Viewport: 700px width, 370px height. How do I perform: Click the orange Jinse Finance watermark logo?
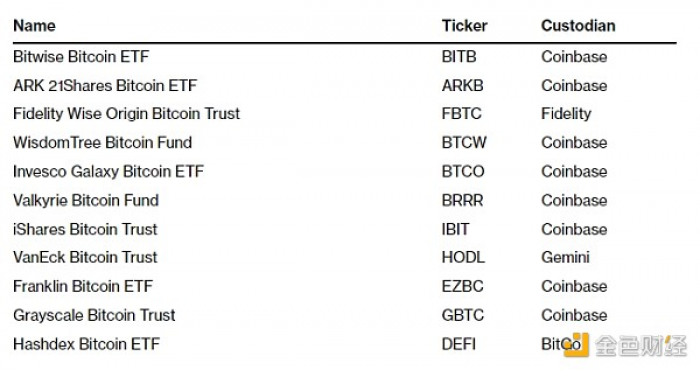[576, 345]
